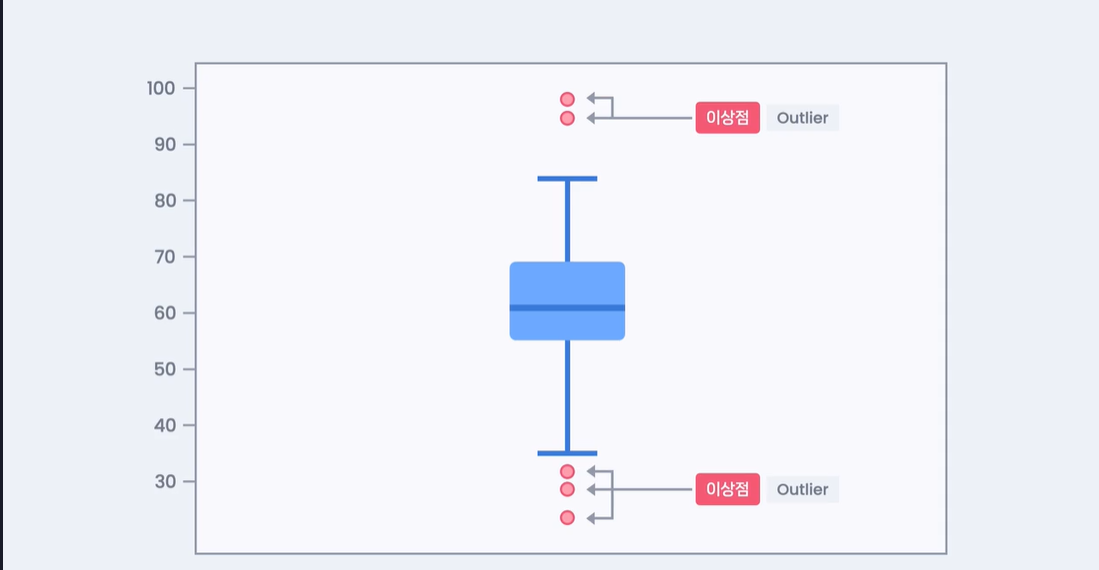Click the lowest red outlier dot below 30
The image size is (1099, 570).
[568, 517]
